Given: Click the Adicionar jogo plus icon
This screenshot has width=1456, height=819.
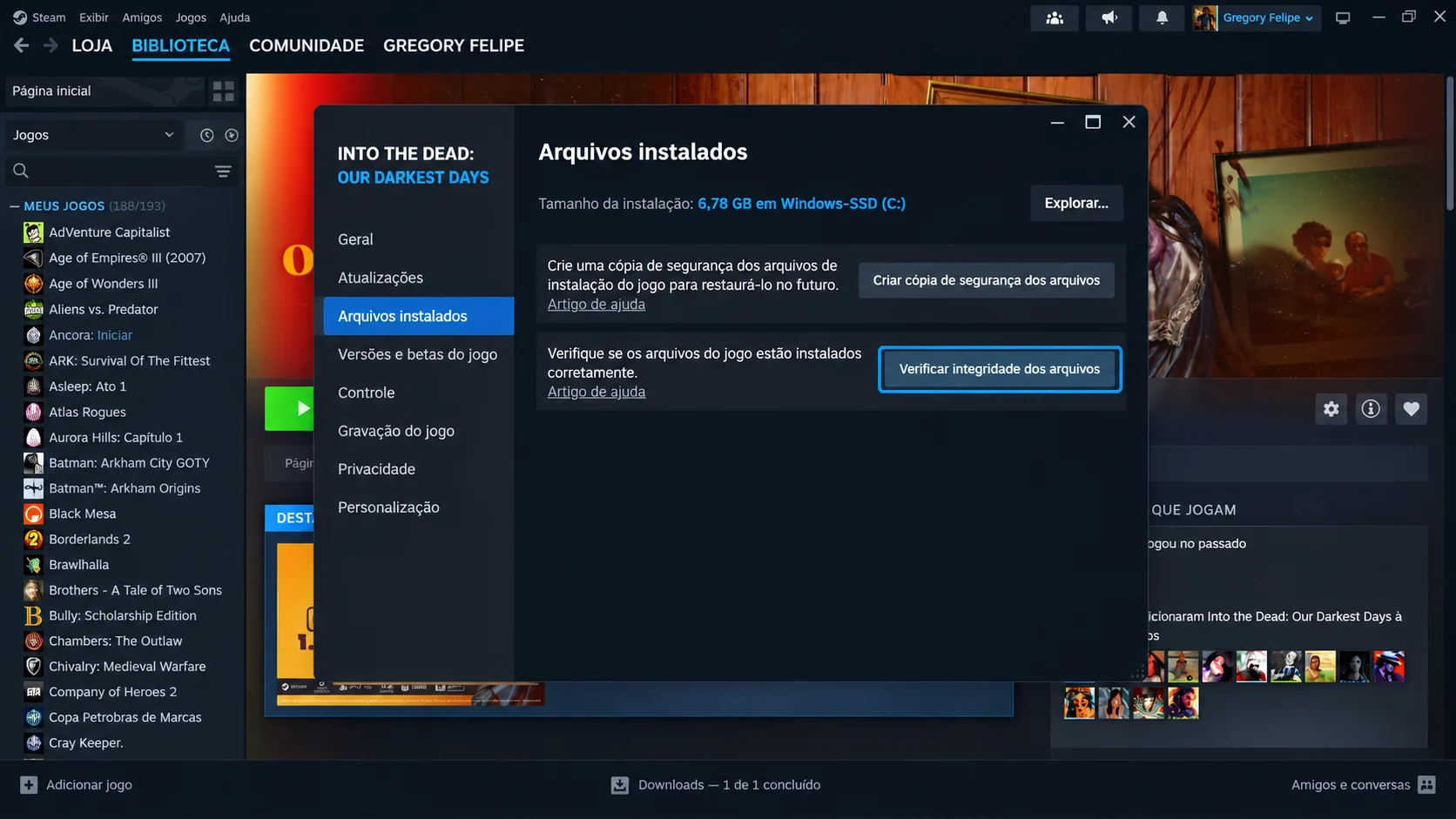Looking at the screenshot, I should pyautogui.click(x=29, y=785).
